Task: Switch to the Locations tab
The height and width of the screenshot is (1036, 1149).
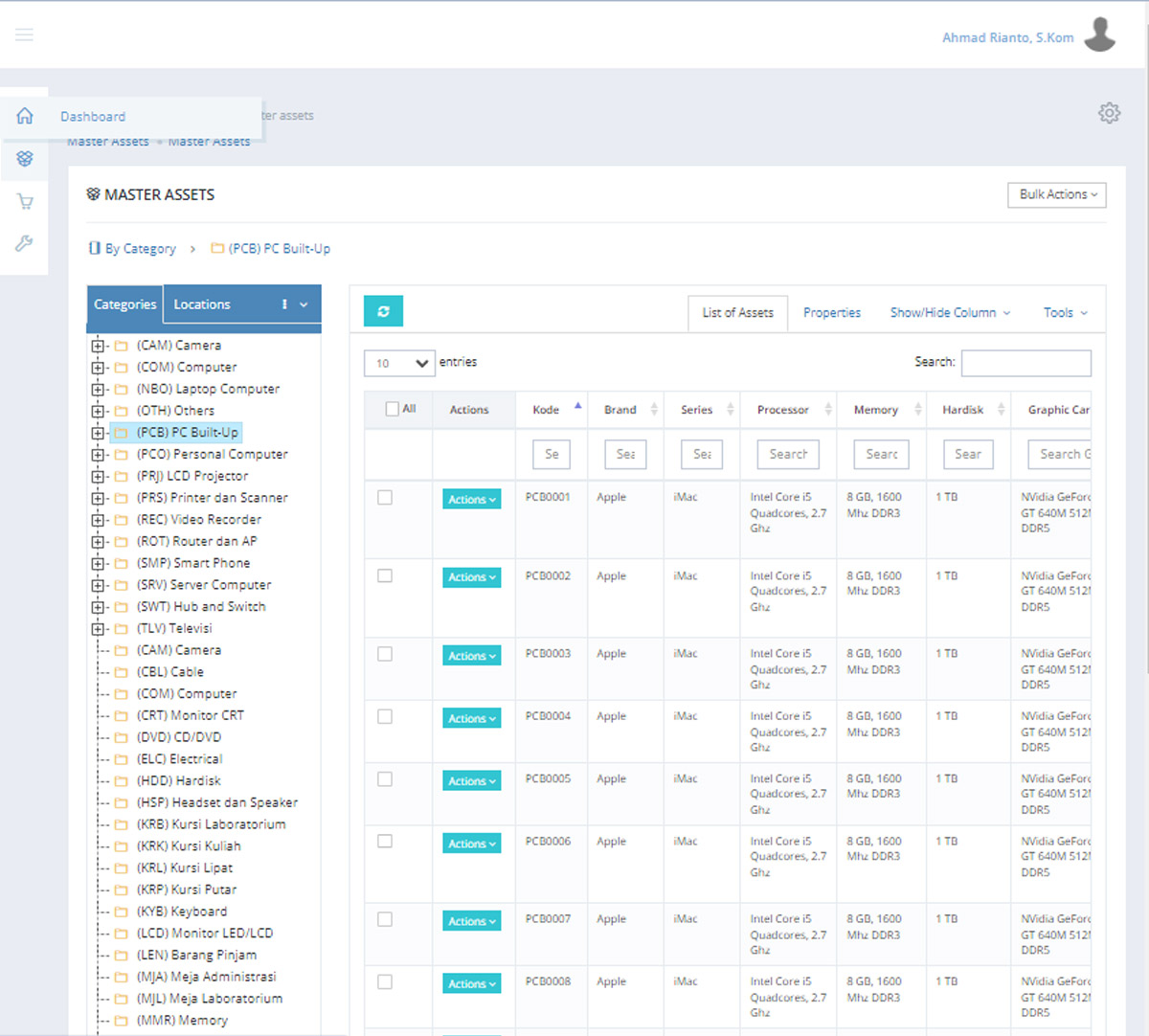Action: pos(202,304)
